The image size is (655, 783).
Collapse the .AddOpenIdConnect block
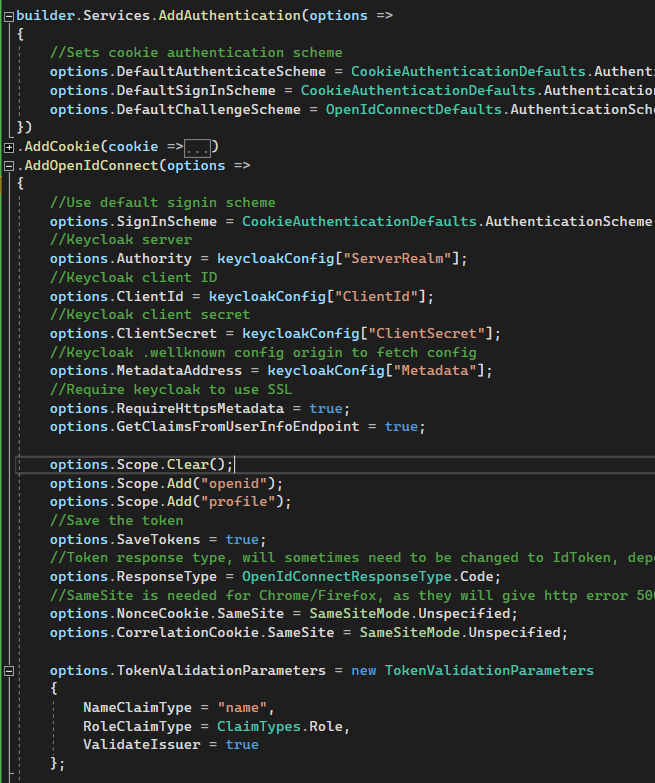pos(9,166)
